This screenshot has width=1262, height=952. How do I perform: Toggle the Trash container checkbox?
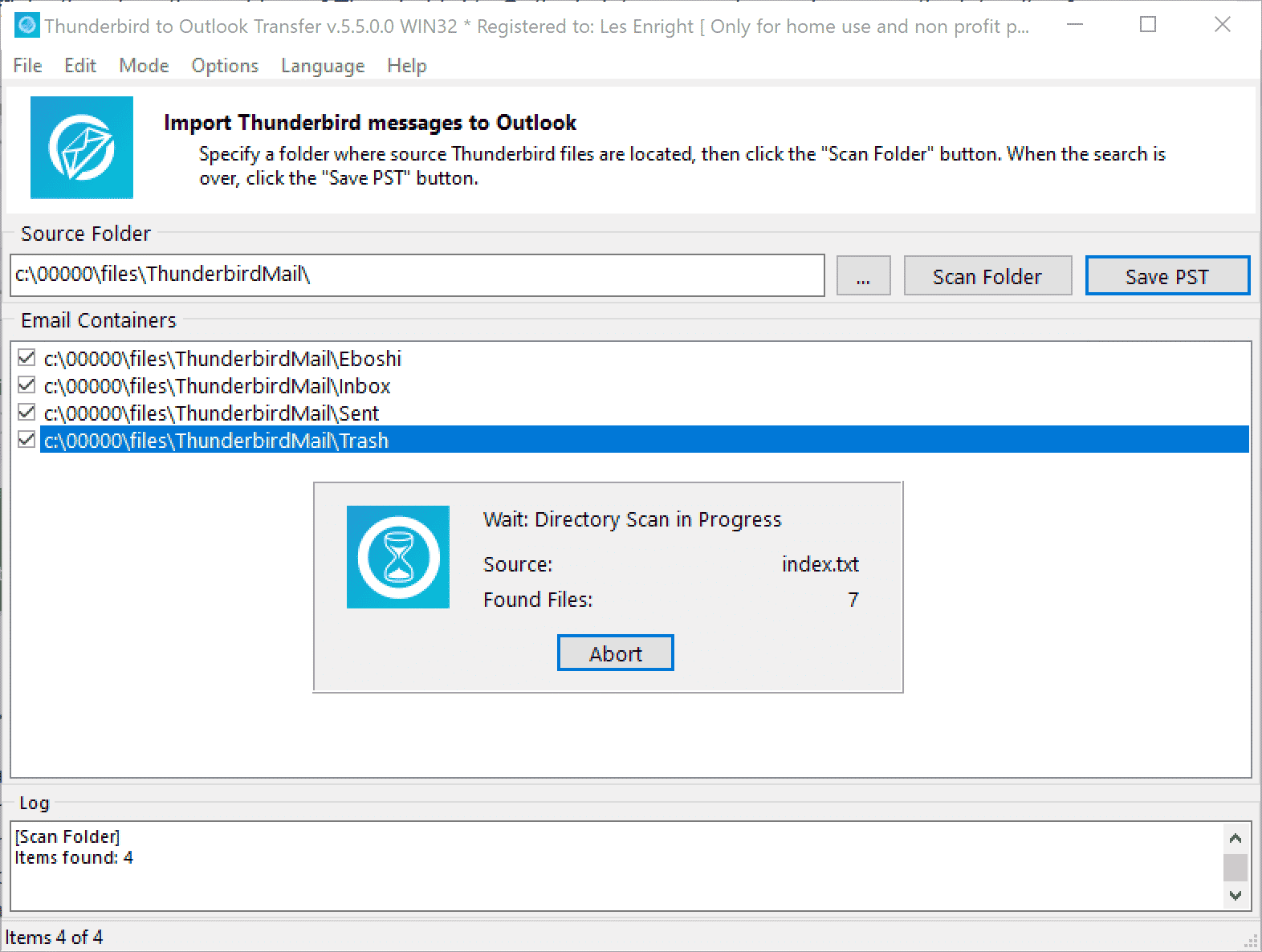pos(26,440)
